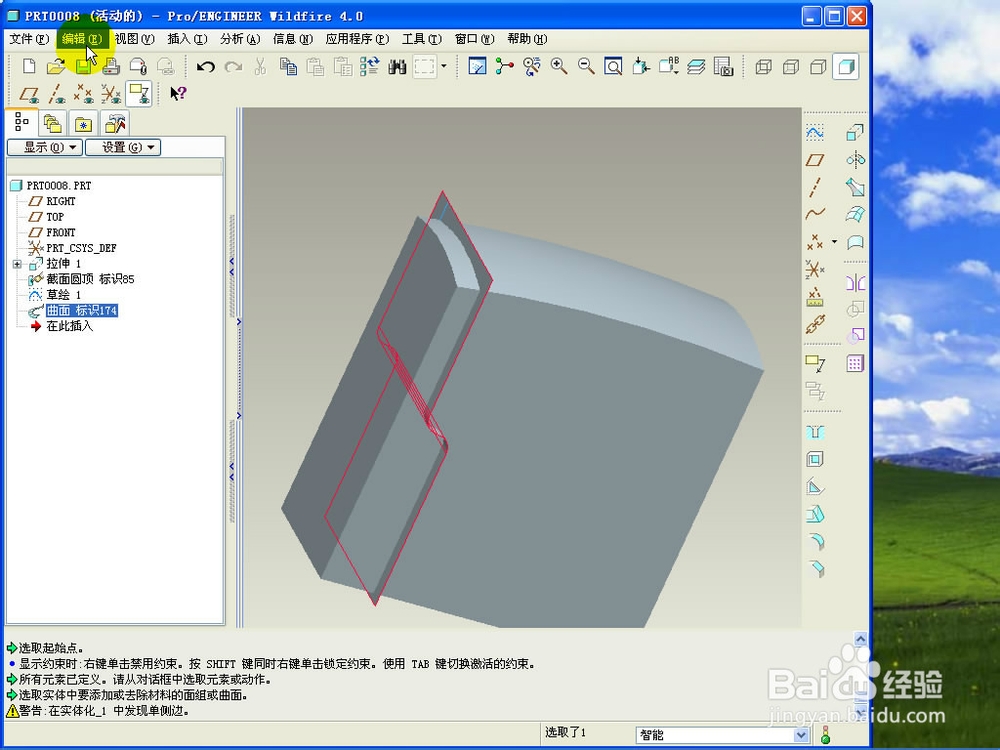Viewport: 1000px width, 750px height.
Task: Click the Reorient view icon
Action: [x=640, y=66]
